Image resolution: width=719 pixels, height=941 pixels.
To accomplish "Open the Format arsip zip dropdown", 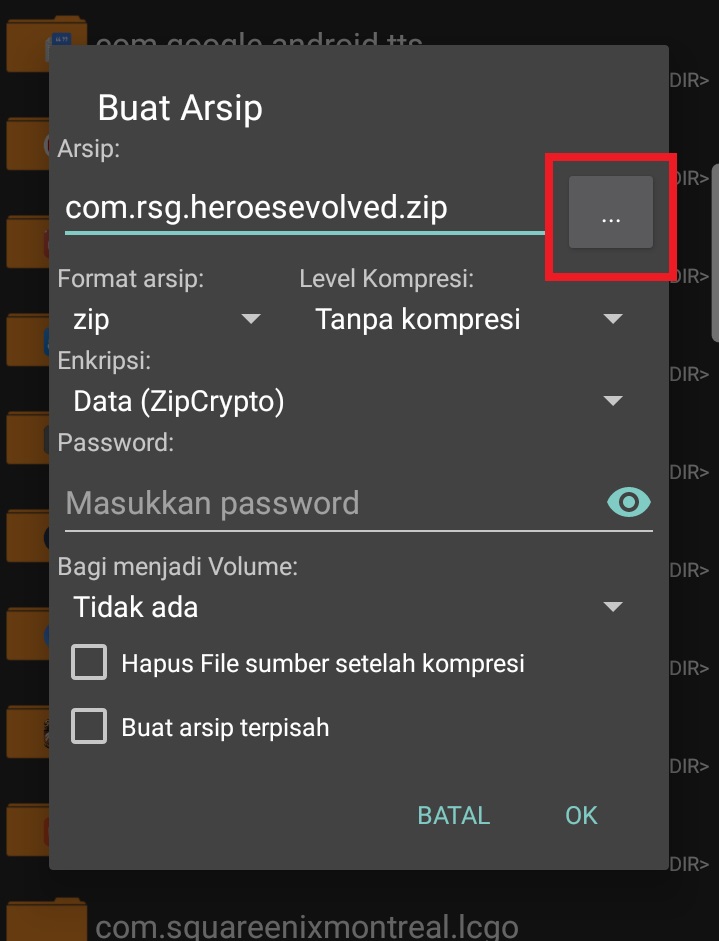I will (x=166, y=319).
